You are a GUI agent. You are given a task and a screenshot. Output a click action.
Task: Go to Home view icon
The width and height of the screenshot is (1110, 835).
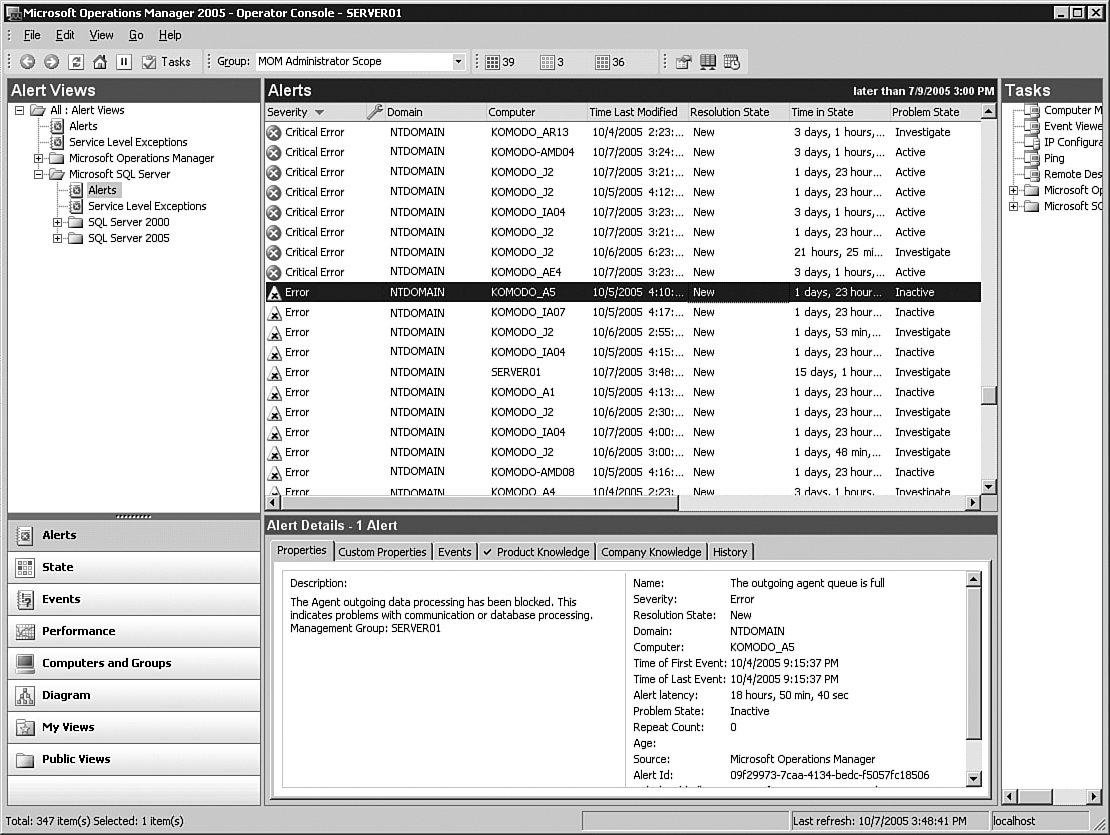point(100,62)
